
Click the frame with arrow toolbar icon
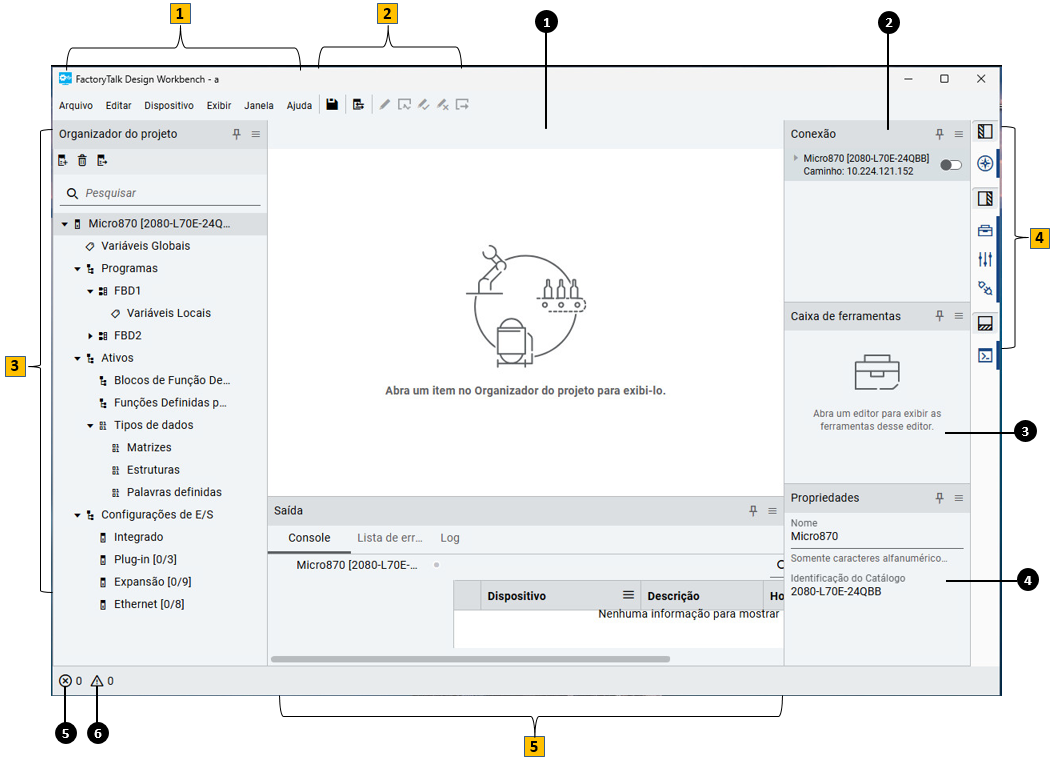pos(462,104)
